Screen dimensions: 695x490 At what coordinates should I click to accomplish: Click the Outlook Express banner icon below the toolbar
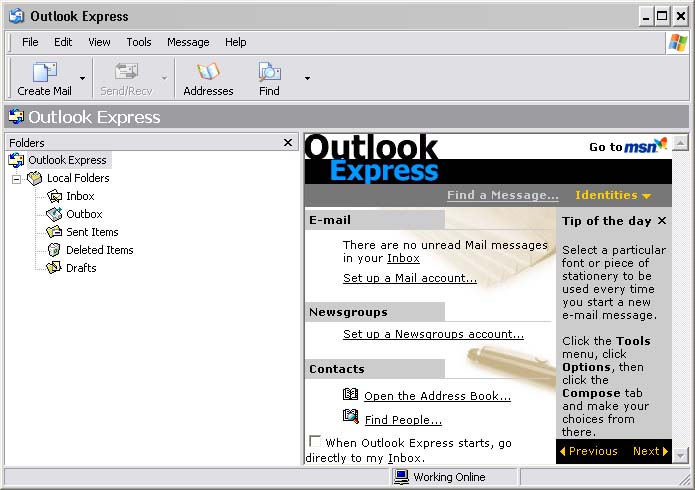(x=16, y=117)
